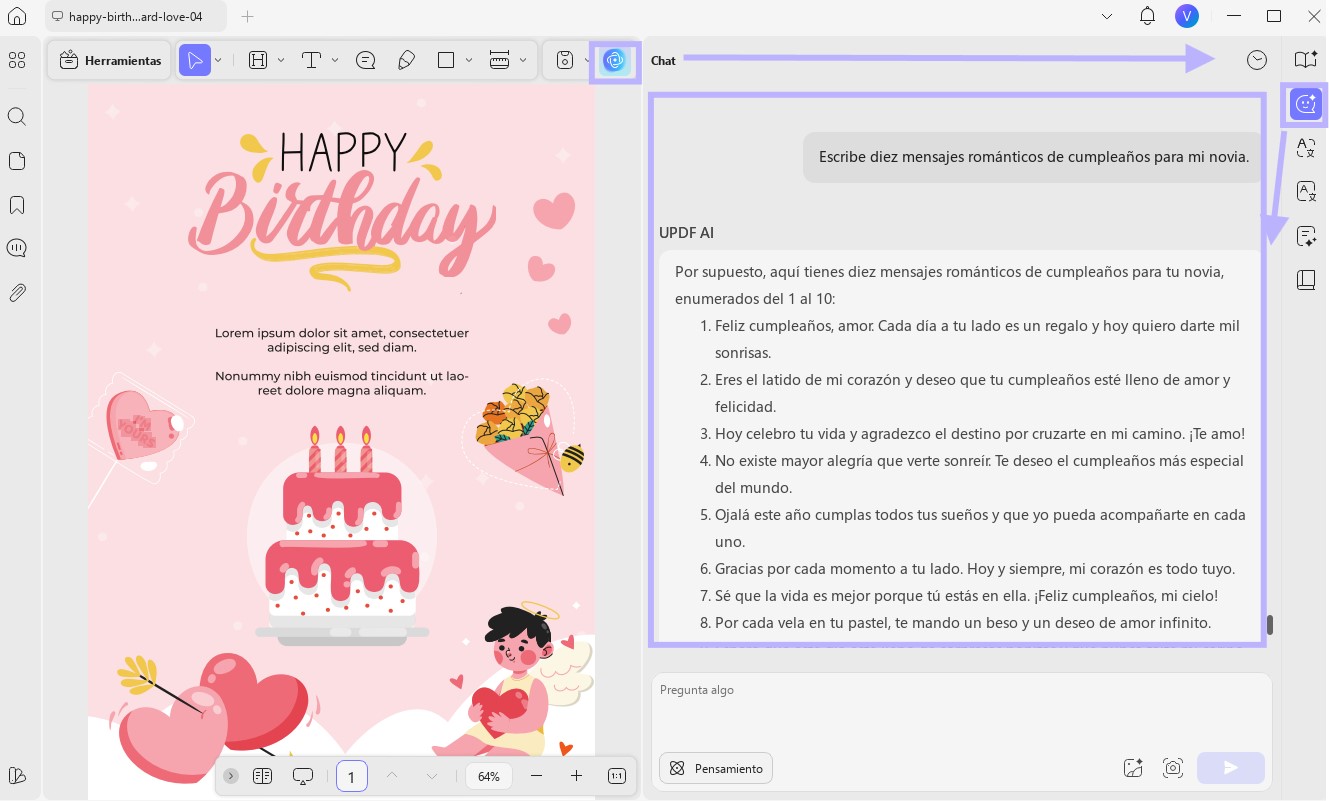Viewport: 1329px width, 801px height.
Task: Select the rectangle shape tool
Action: coord(447,61)
